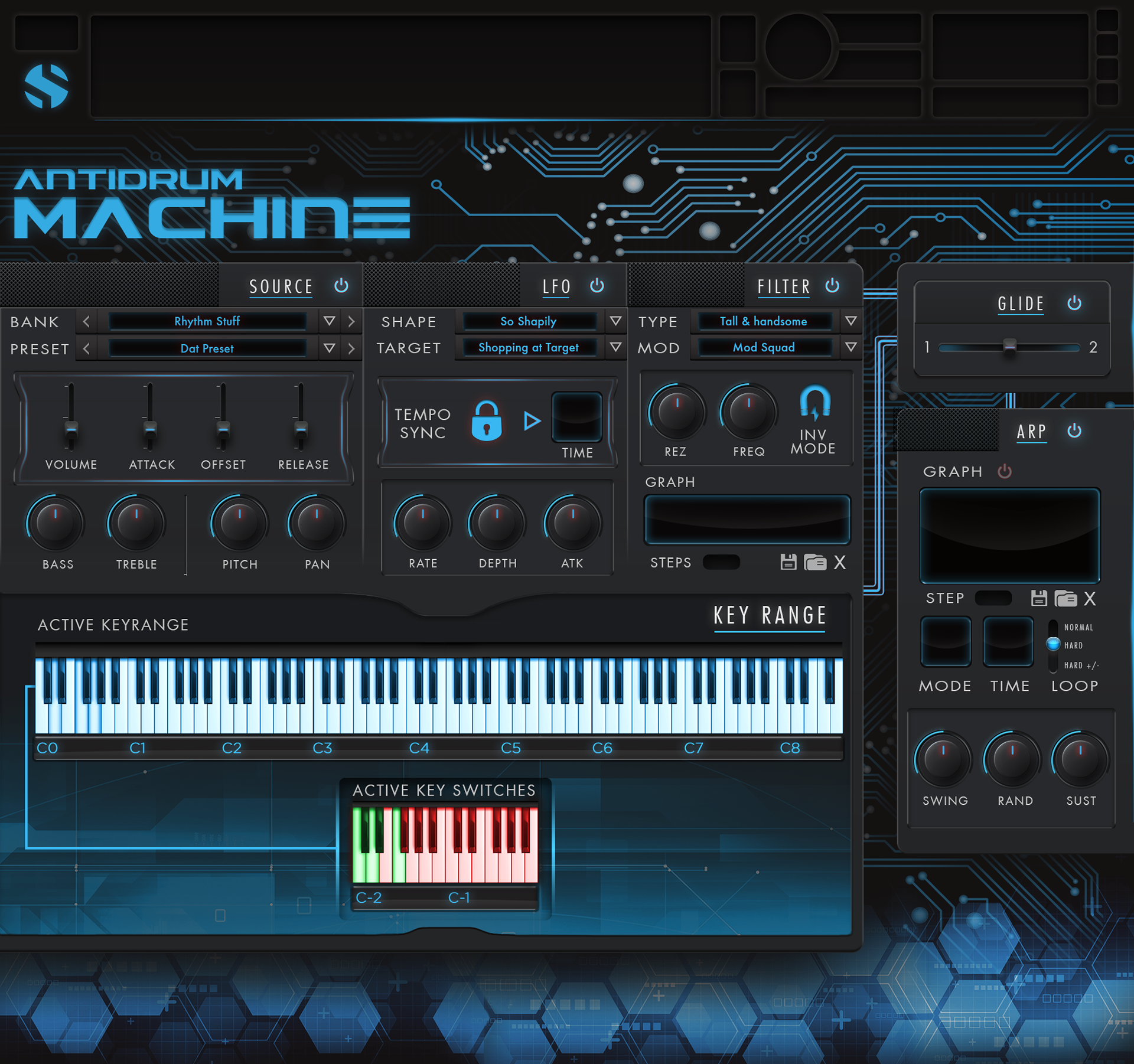The height and width of the screenshot is (1064, 1134).
Task: Clear the filter graph with X
Action: pos(840,562)
